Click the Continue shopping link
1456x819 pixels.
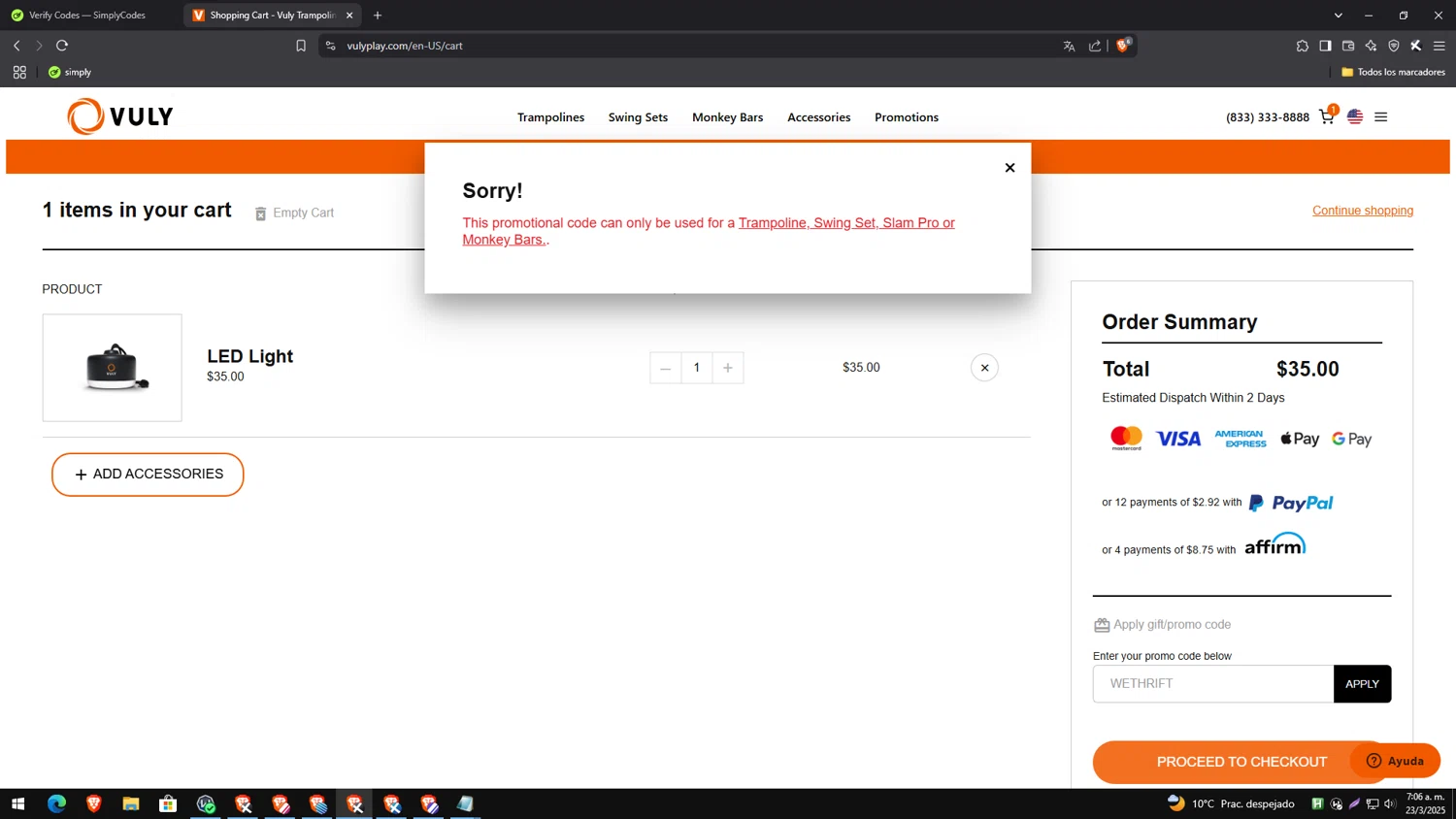[1362, 211]
